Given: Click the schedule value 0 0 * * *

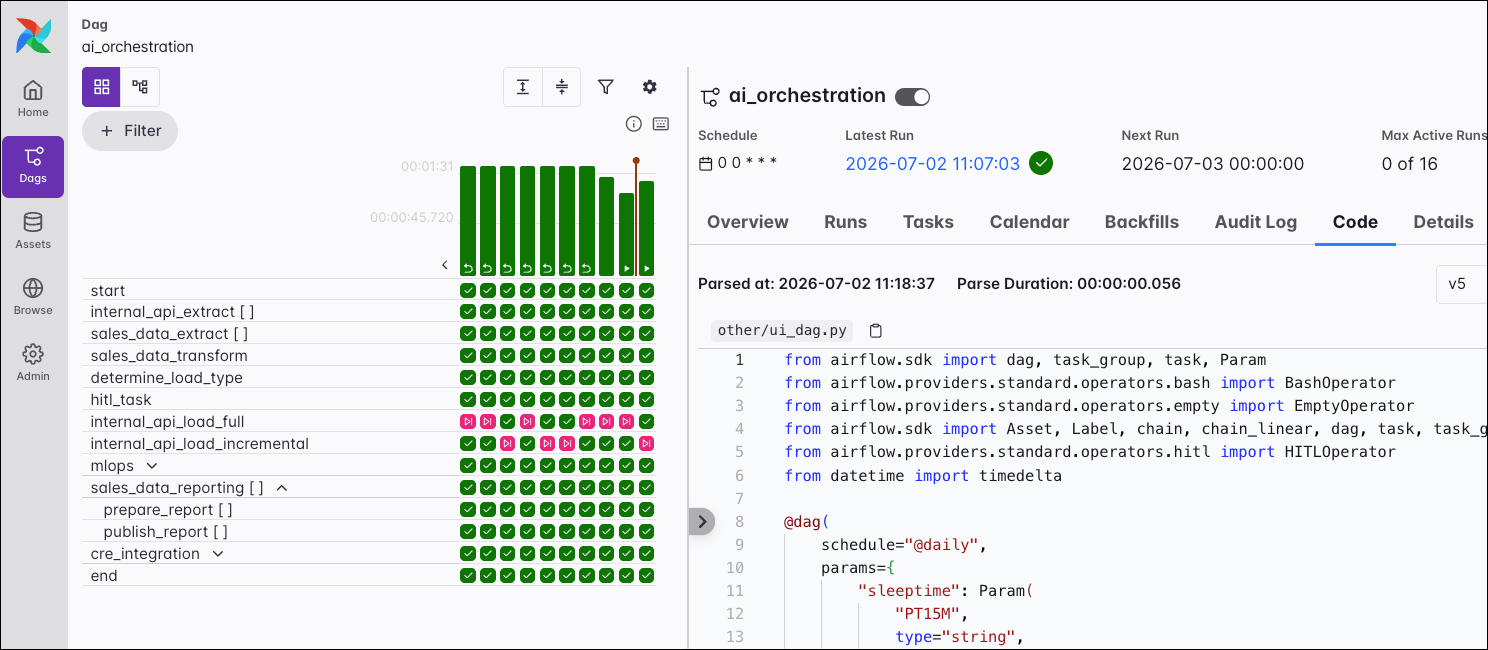Looking at the screenshot, I should (747, 163).
